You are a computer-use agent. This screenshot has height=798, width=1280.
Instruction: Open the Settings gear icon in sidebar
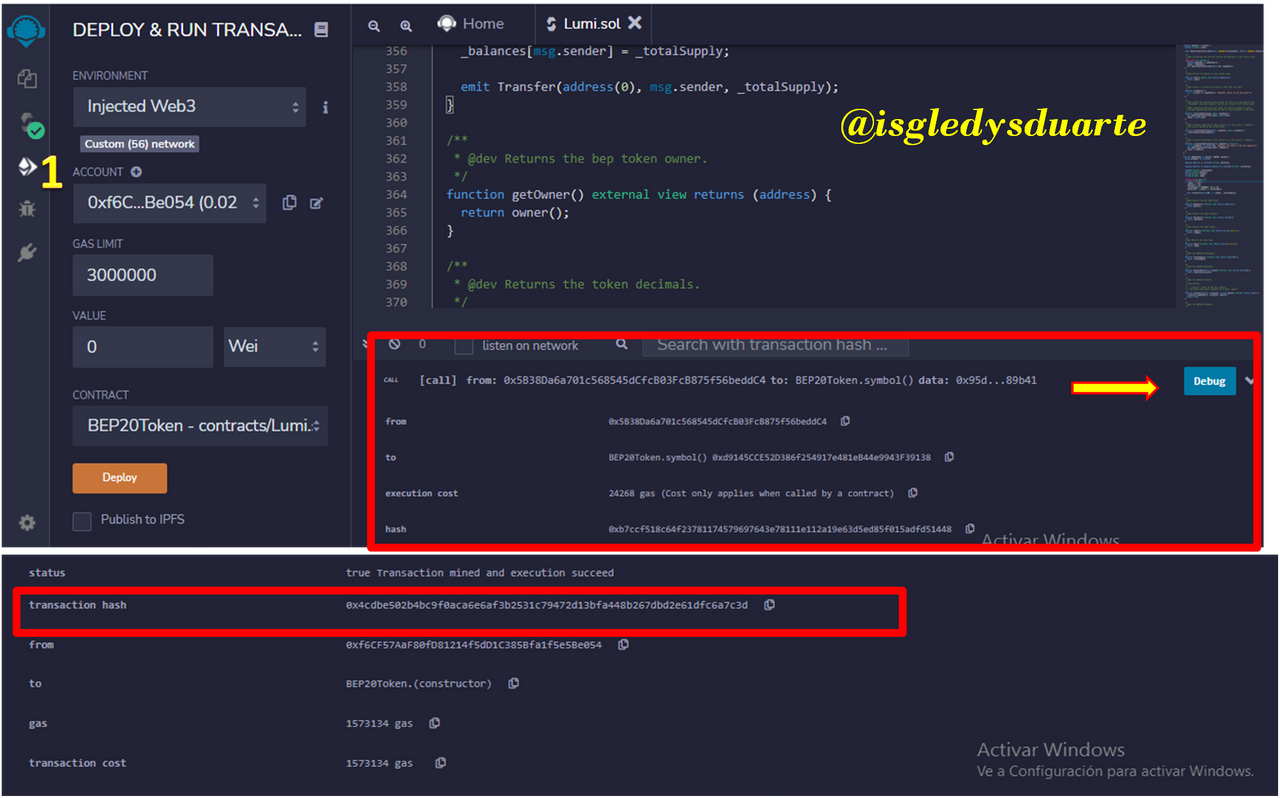(x=27, y=522)
